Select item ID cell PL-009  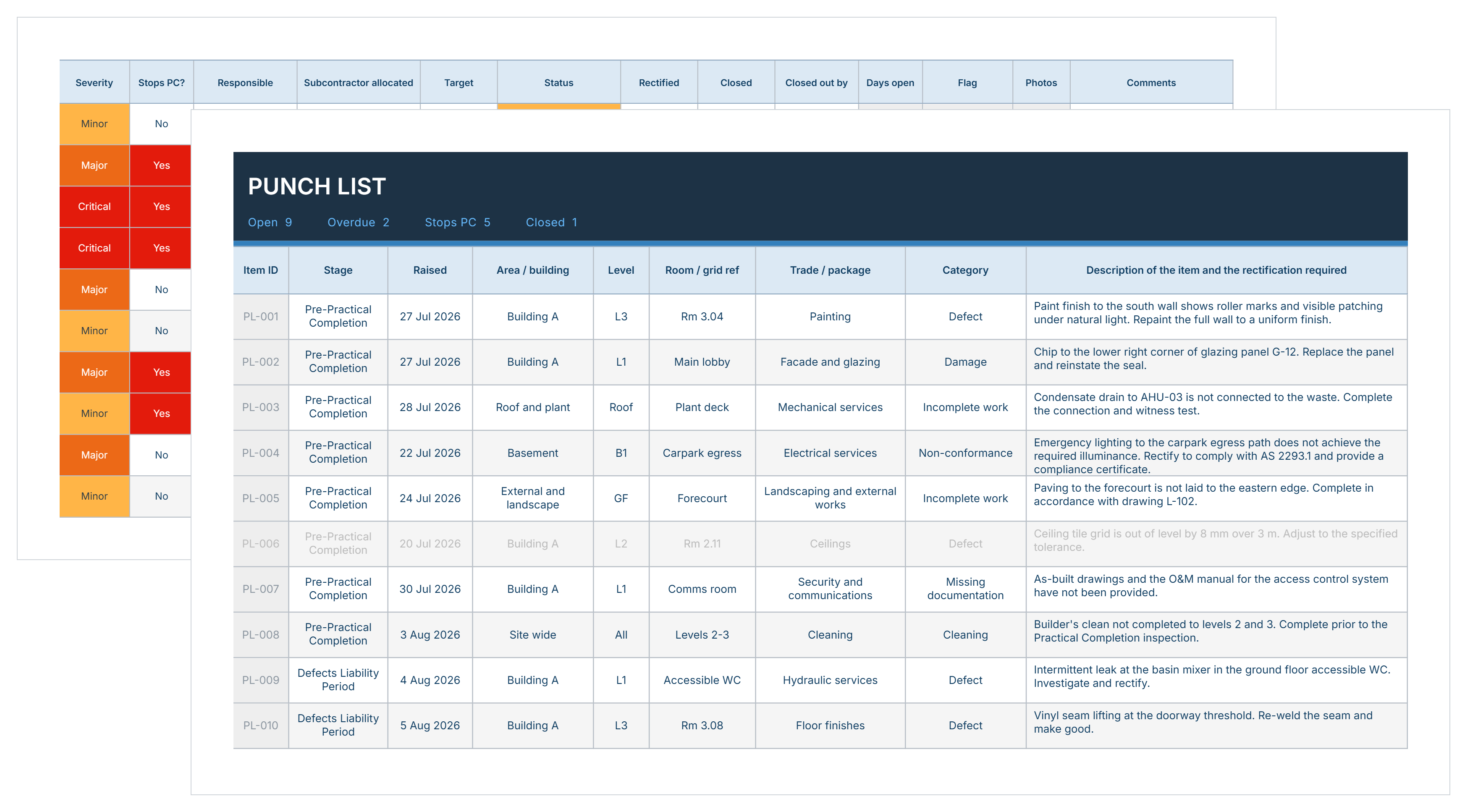pos(260,681)
